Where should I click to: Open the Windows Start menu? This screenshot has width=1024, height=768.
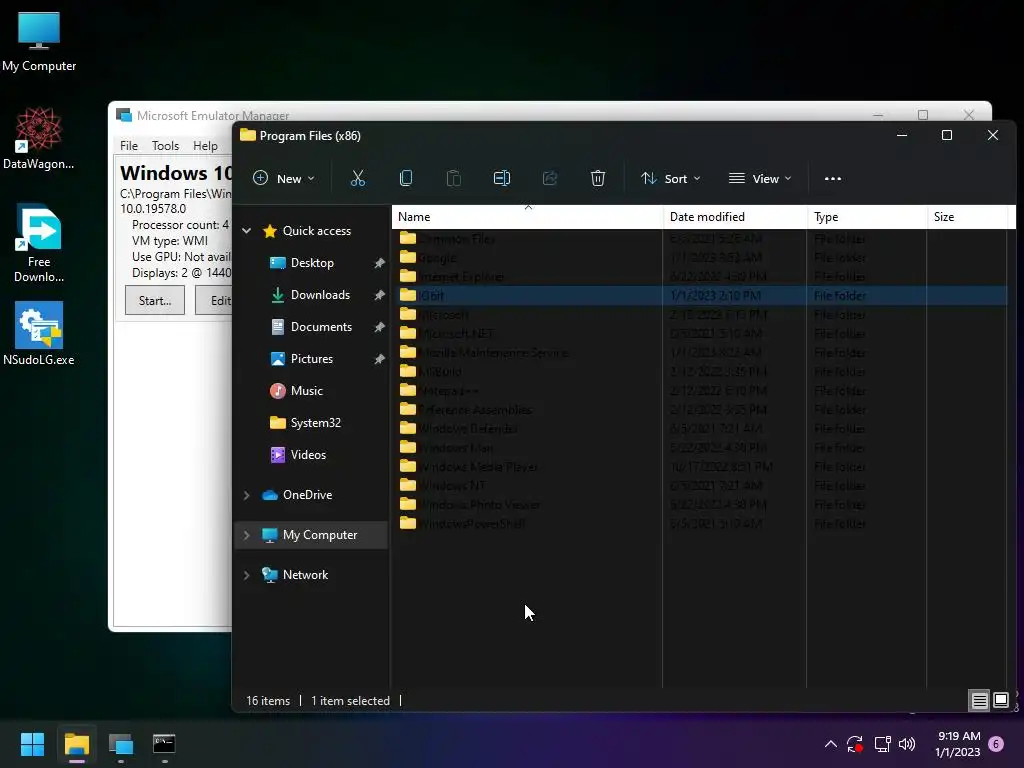(x=32, y=744)
